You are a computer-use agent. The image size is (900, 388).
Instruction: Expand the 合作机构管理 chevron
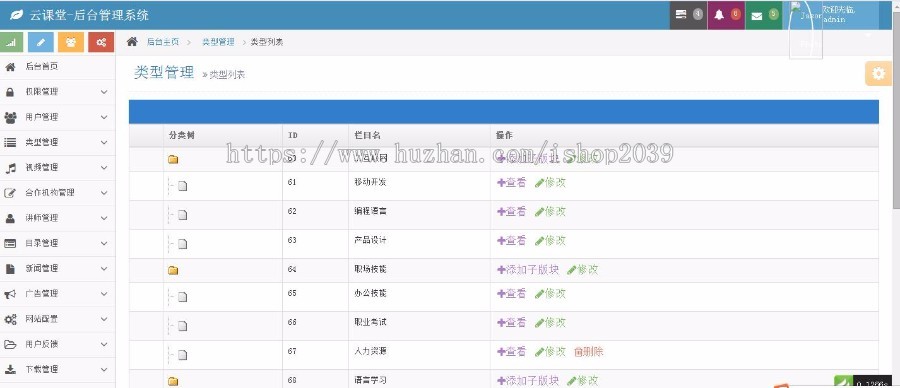tap(104, 193)
